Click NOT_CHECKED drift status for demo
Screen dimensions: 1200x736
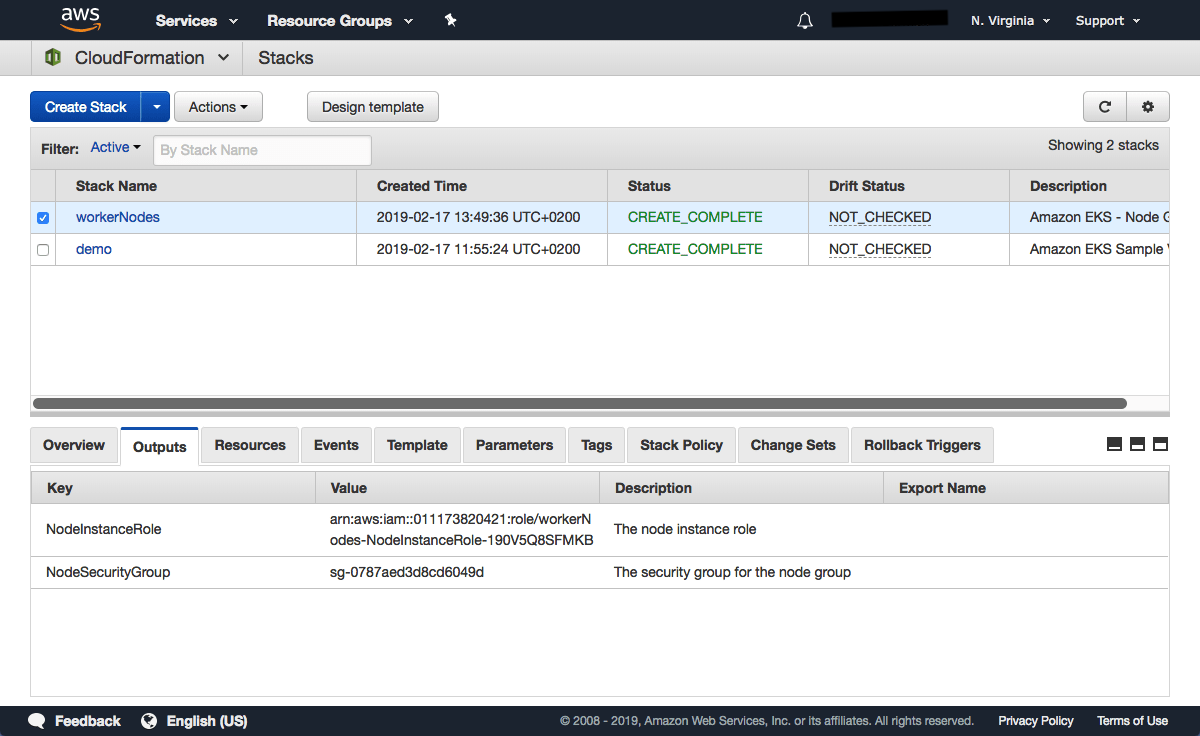point(880,249)
